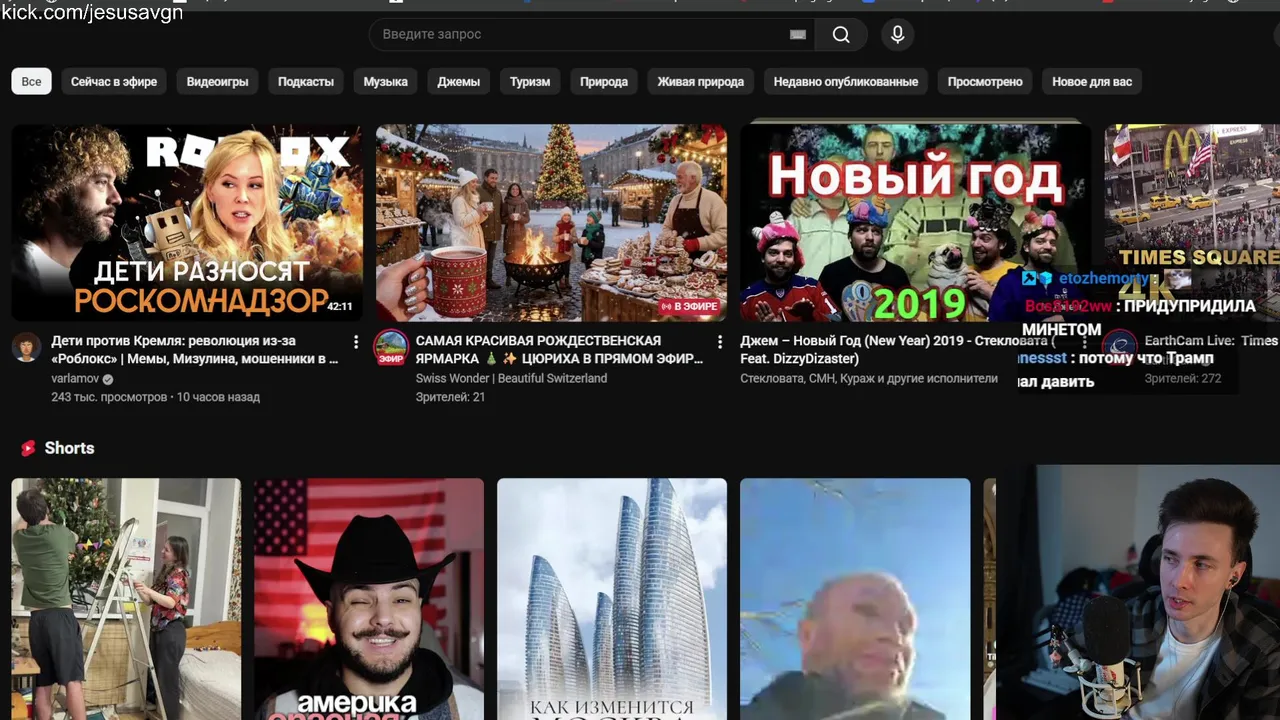Click the 'EarthCam Live: Times' title

click(1211, 341)
